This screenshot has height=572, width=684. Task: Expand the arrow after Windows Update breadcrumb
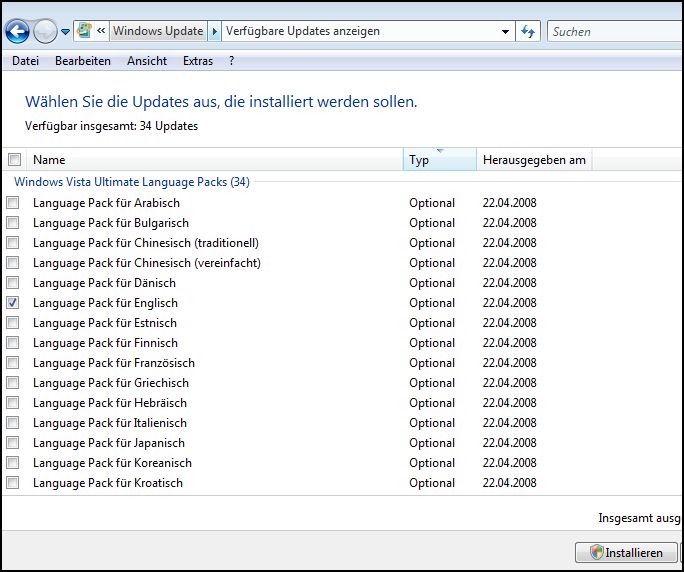click(x=214, y=31)
